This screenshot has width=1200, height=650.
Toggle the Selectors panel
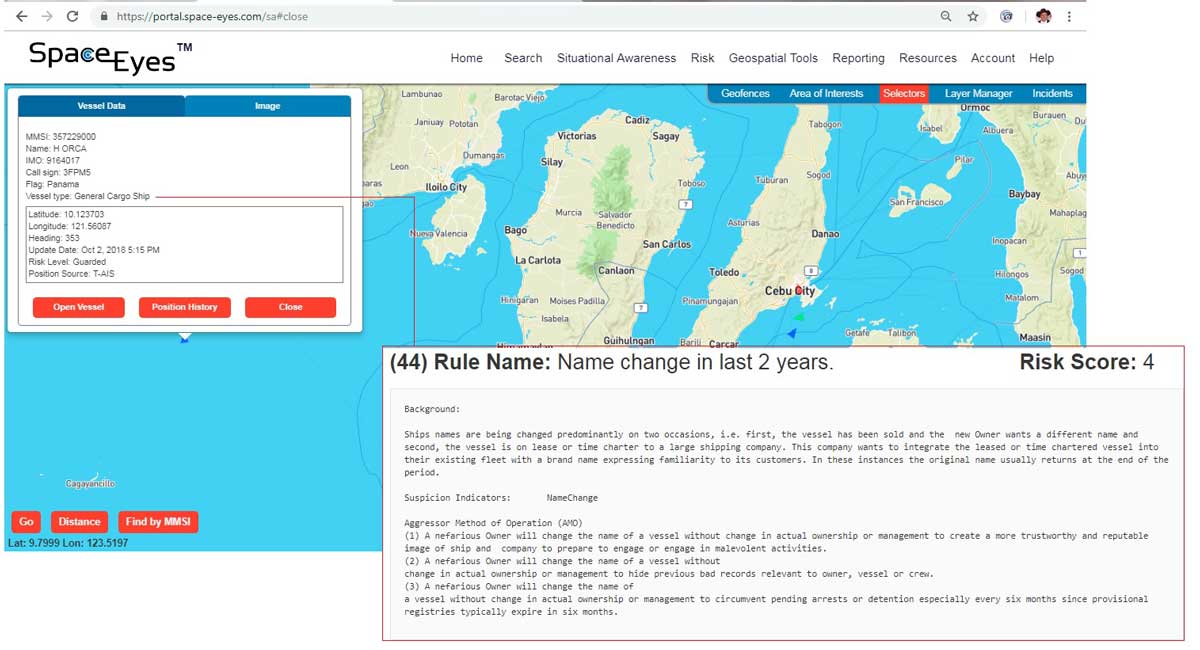click(x=903, y=93)
